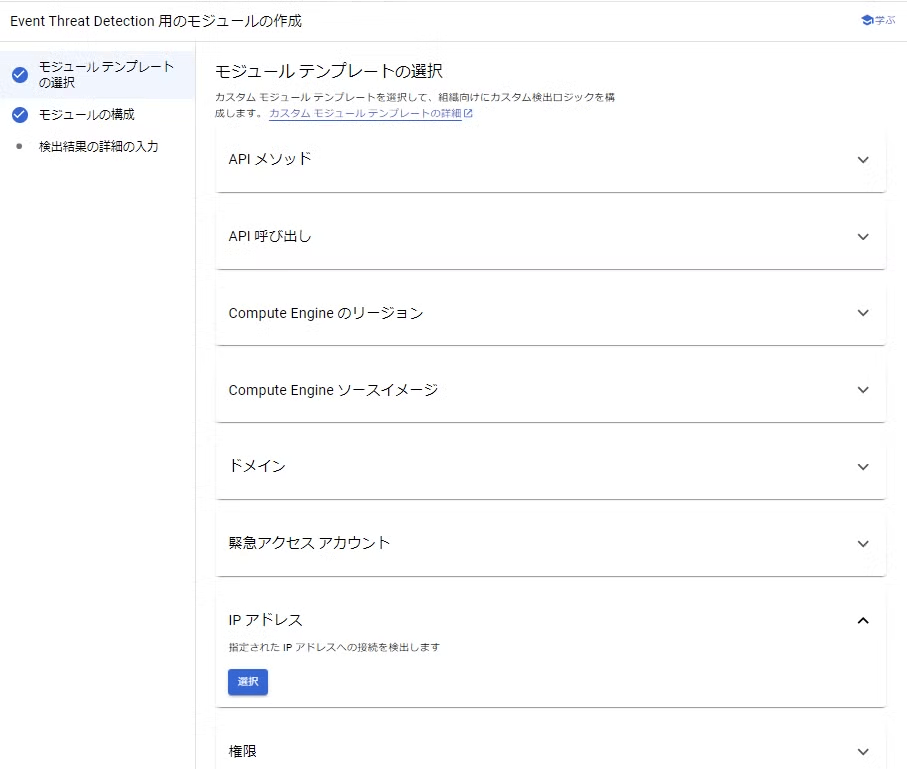Expand Compute Engine ソースイメージ chevron

[863, 390]
